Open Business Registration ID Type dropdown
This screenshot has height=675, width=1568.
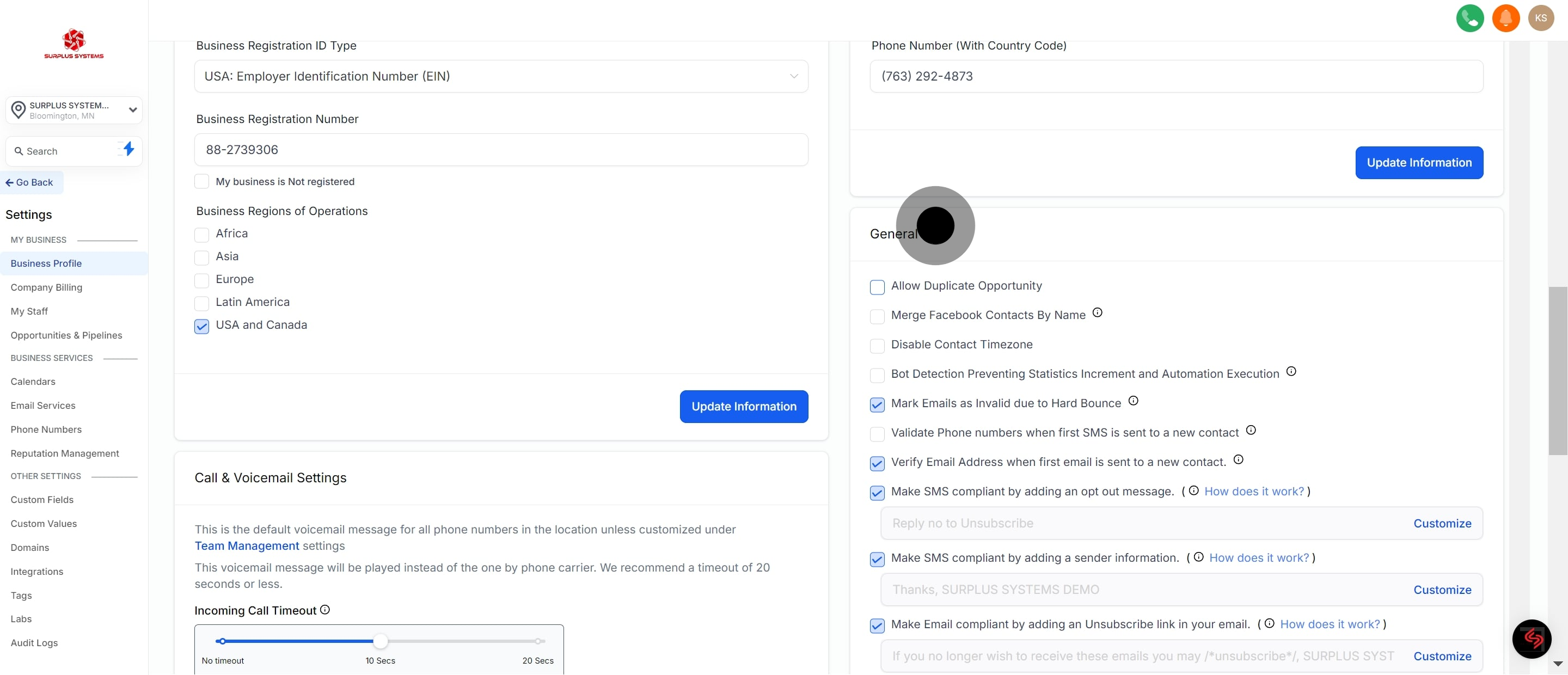tap(500, 77)
